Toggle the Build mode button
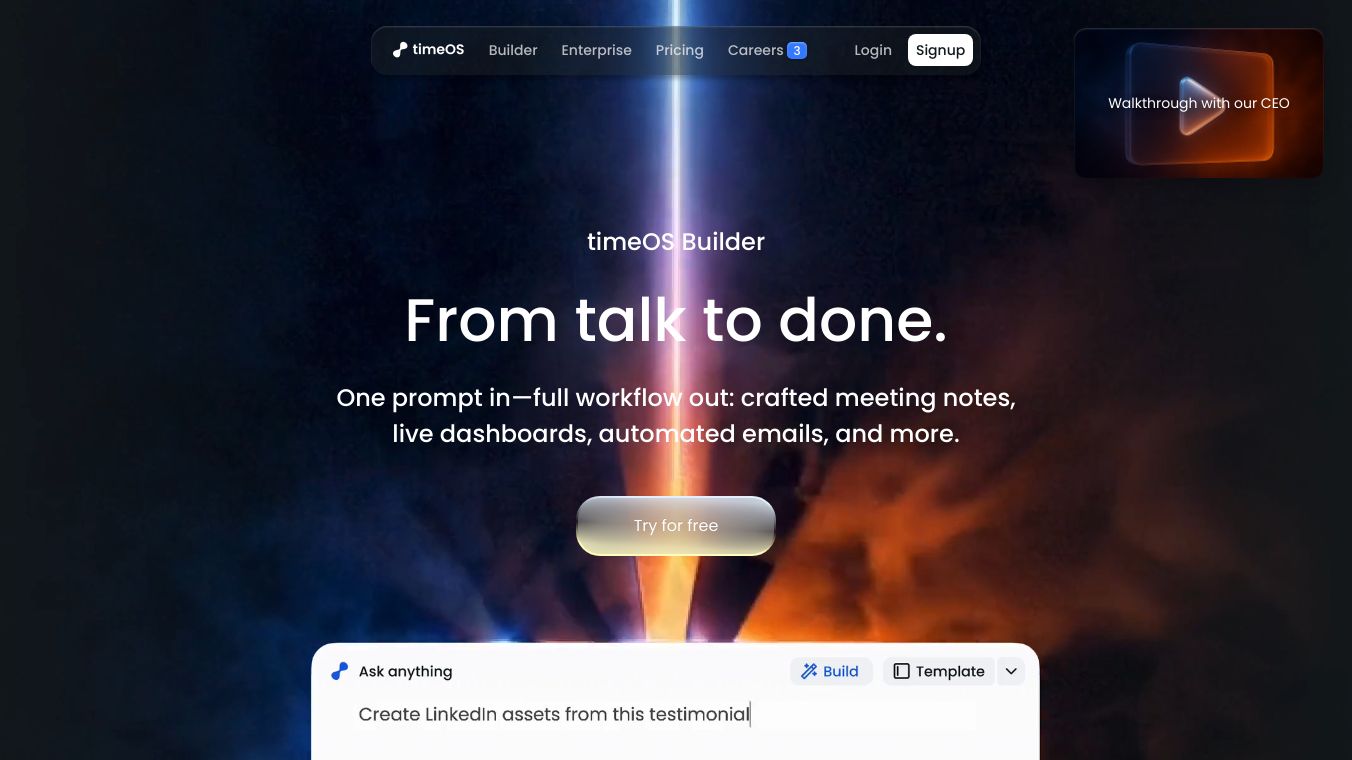The height and width of the screenshot is (760, 1352). point(831,671)
